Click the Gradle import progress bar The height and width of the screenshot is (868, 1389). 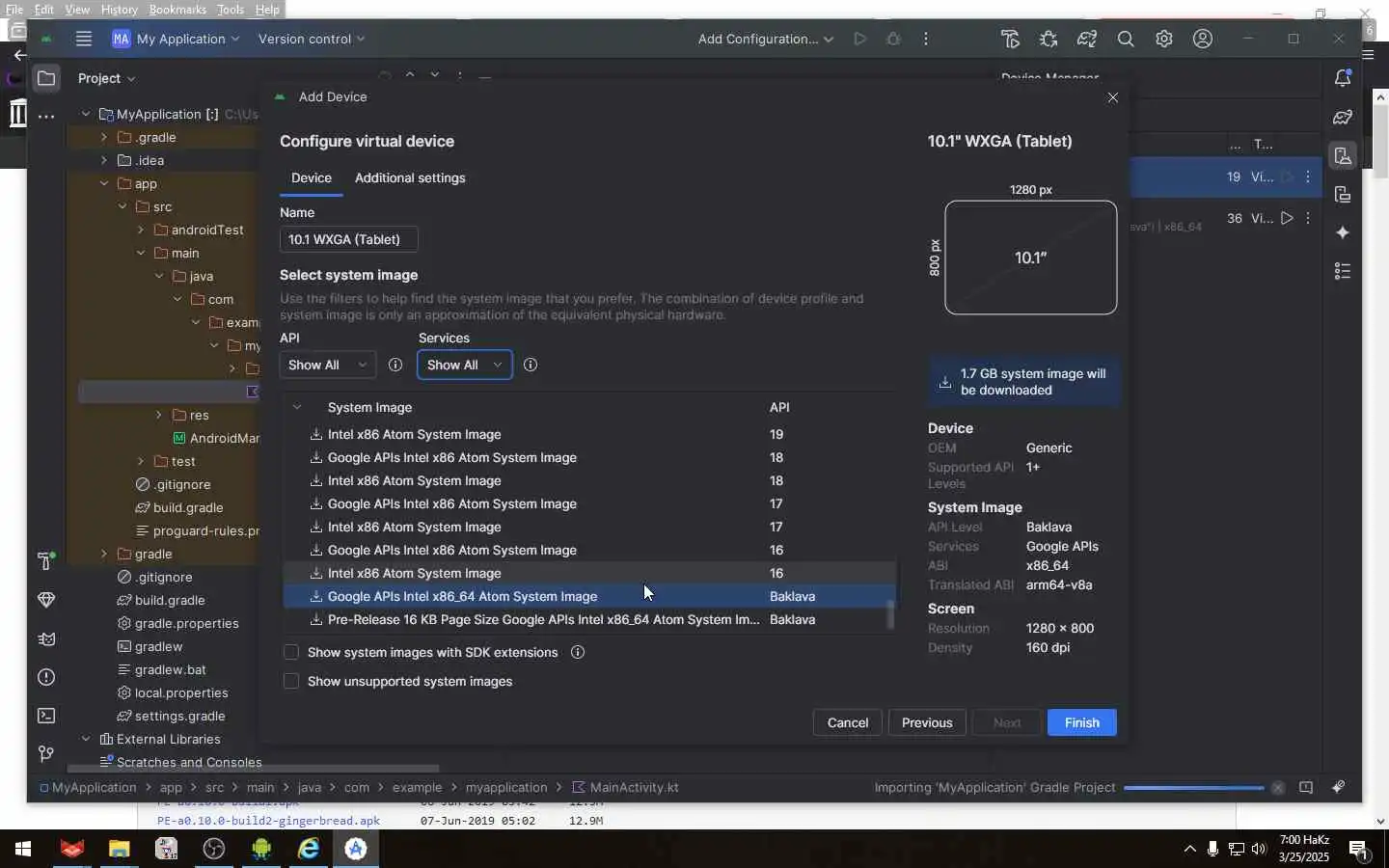pyautogui.click(x=1193, y=788)
